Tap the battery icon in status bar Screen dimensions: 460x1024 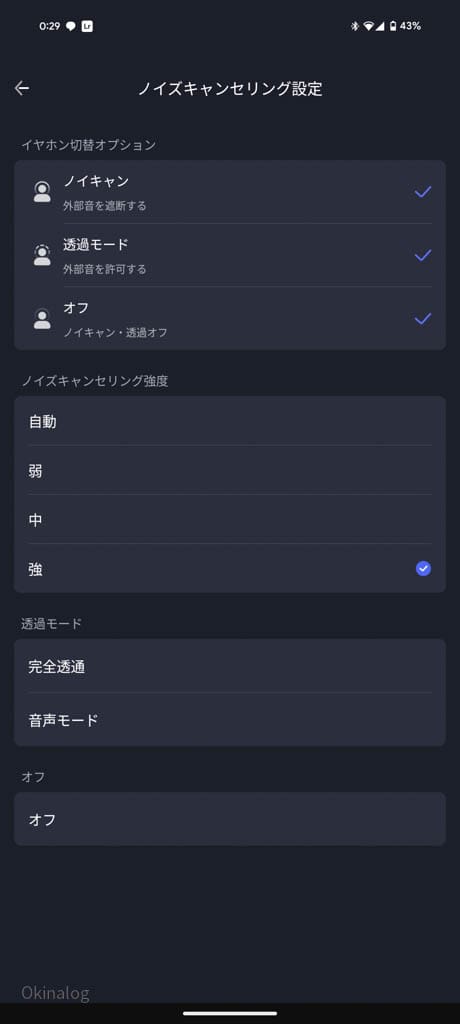tap(393, 26)
